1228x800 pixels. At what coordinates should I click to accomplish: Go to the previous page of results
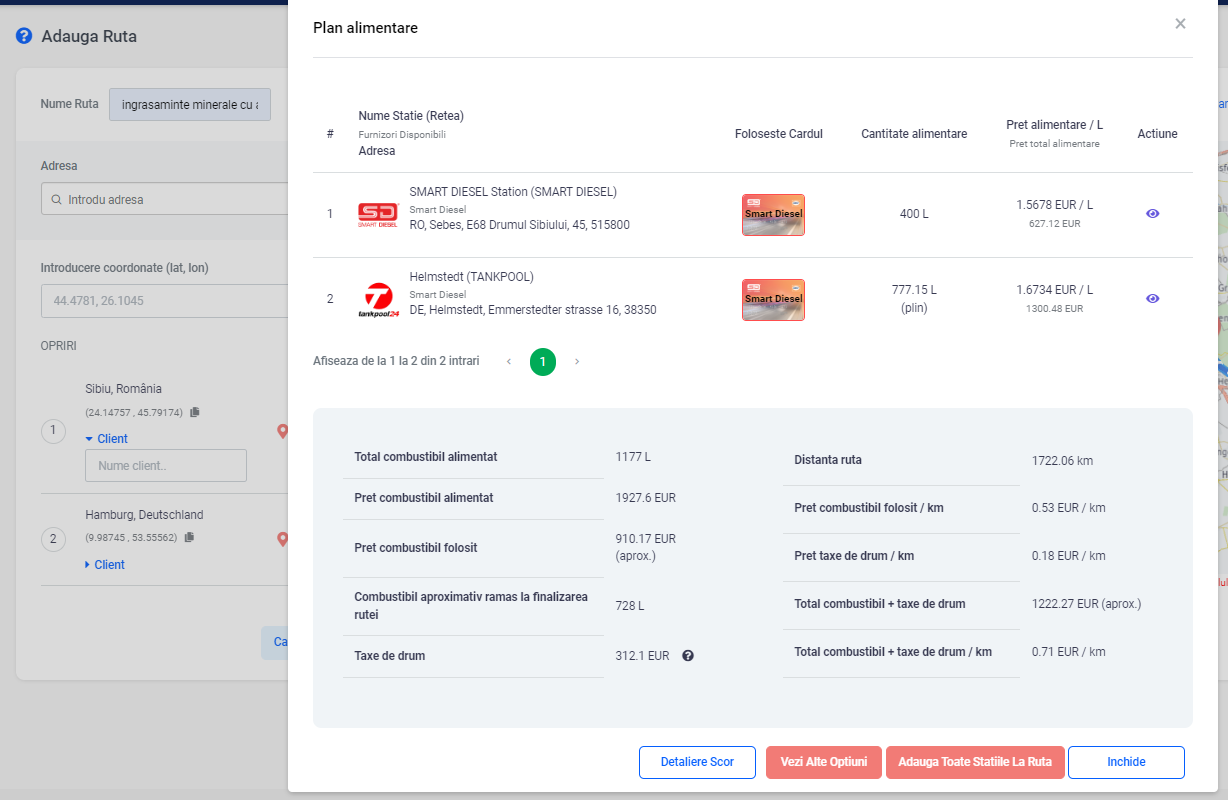pos(509,361)
